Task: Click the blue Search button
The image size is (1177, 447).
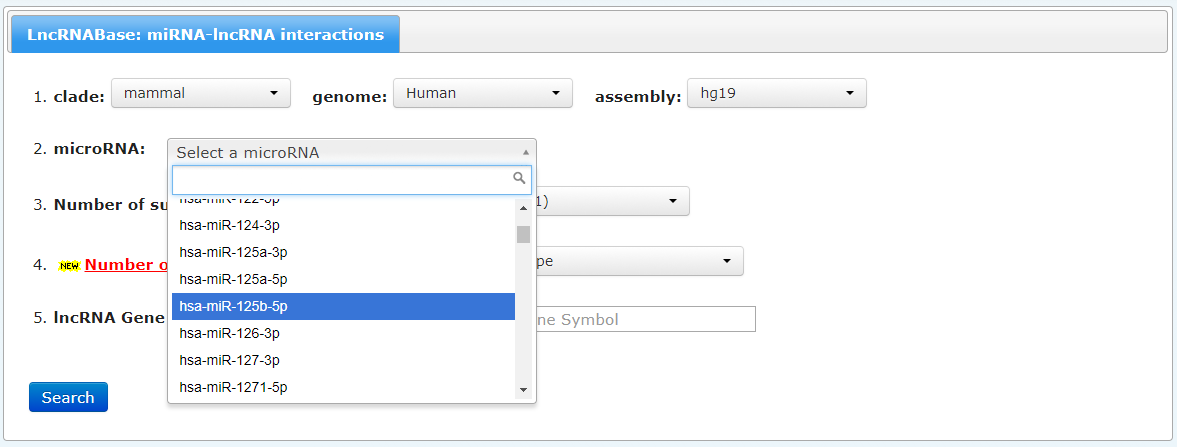Action: 68,397
